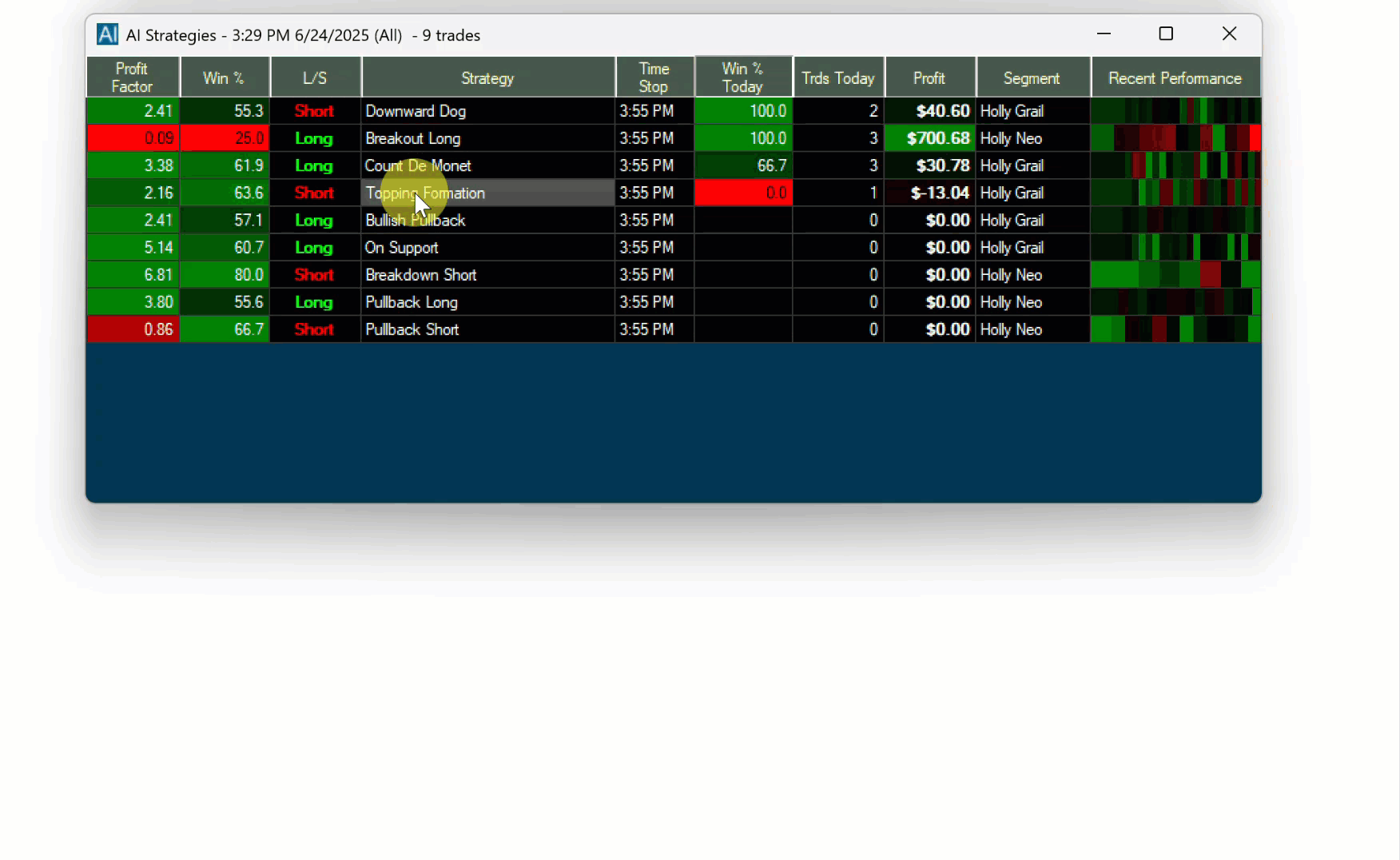Click the 5.14 profit factor cell
Screen dimensions: 1400x860
[x=133, y=247]
